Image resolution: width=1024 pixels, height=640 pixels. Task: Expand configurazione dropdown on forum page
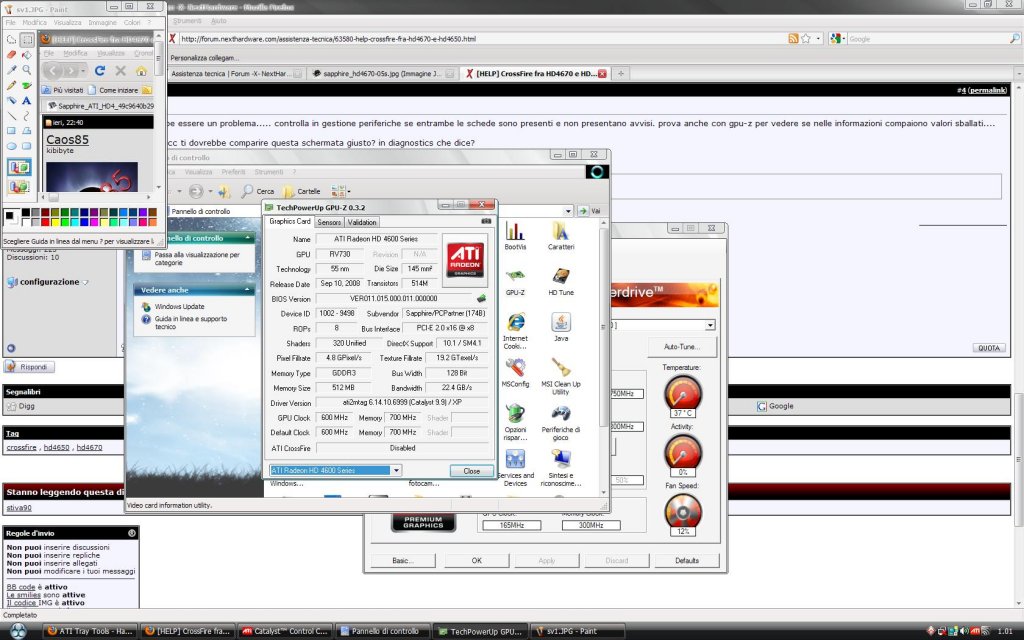[x=85, y=283]
